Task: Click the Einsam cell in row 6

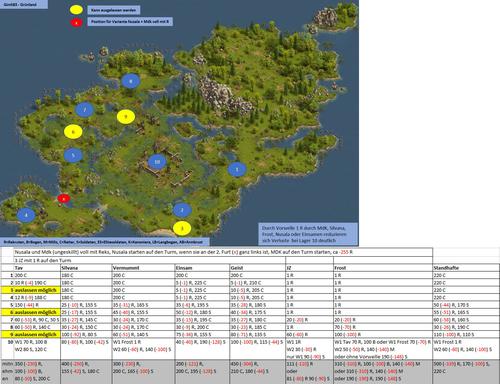Action: click(202, 312)
